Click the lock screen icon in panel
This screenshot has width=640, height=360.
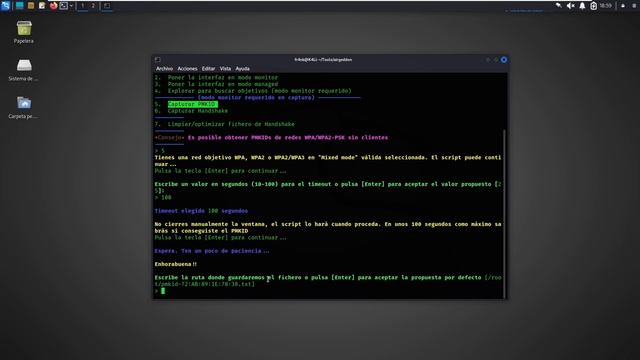(x=623, y=6)
